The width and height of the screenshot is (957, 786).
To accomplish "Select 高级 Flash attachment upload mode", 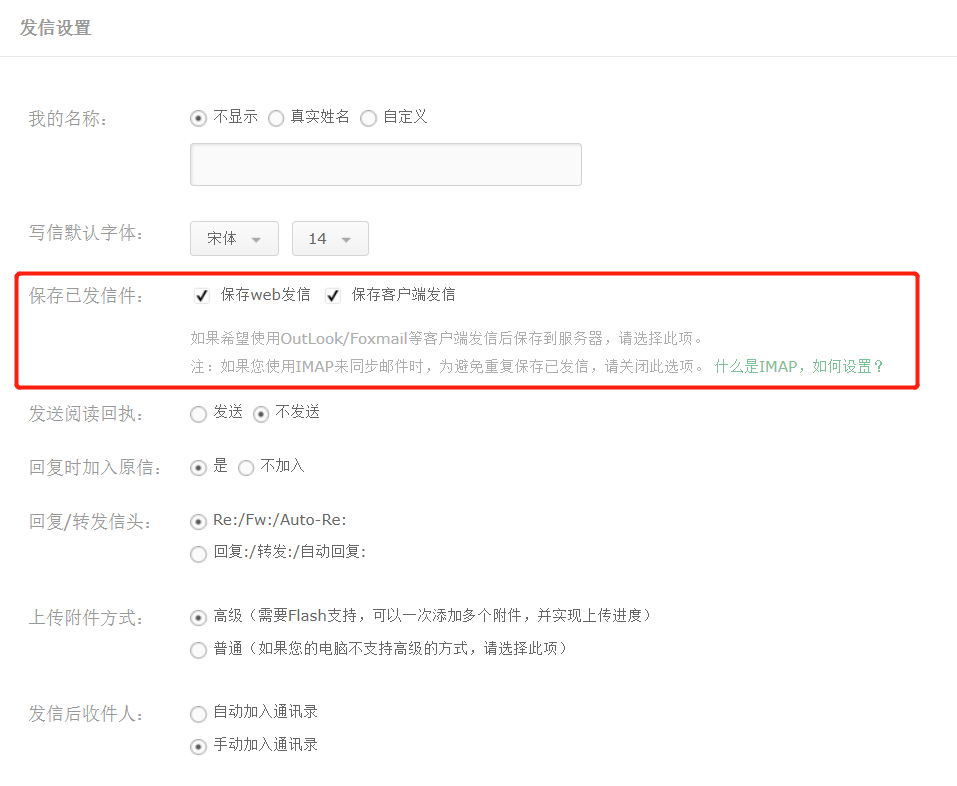I will click(x=198, y=618).
